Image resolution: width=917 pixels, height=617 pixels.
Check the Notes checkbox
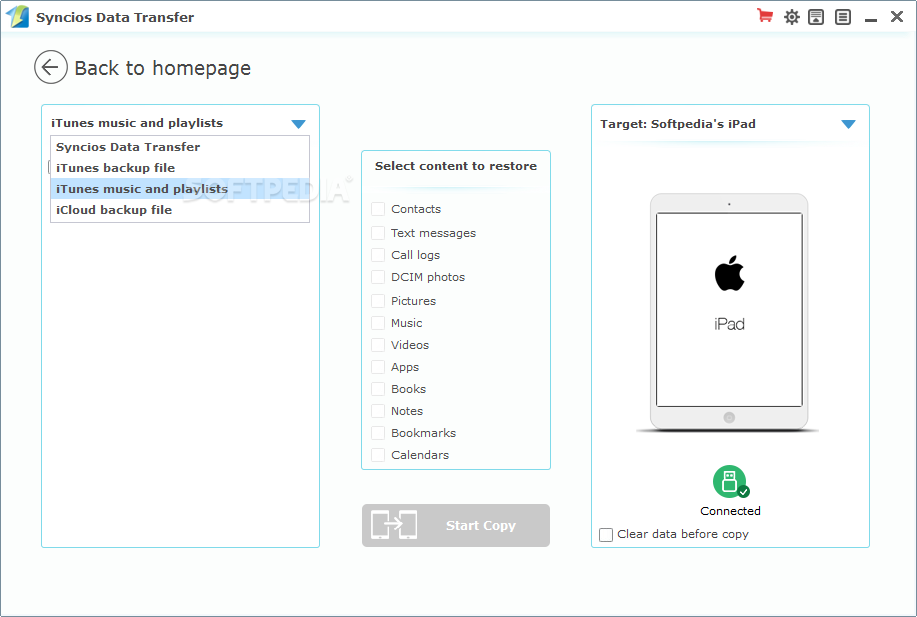(378, 411)
